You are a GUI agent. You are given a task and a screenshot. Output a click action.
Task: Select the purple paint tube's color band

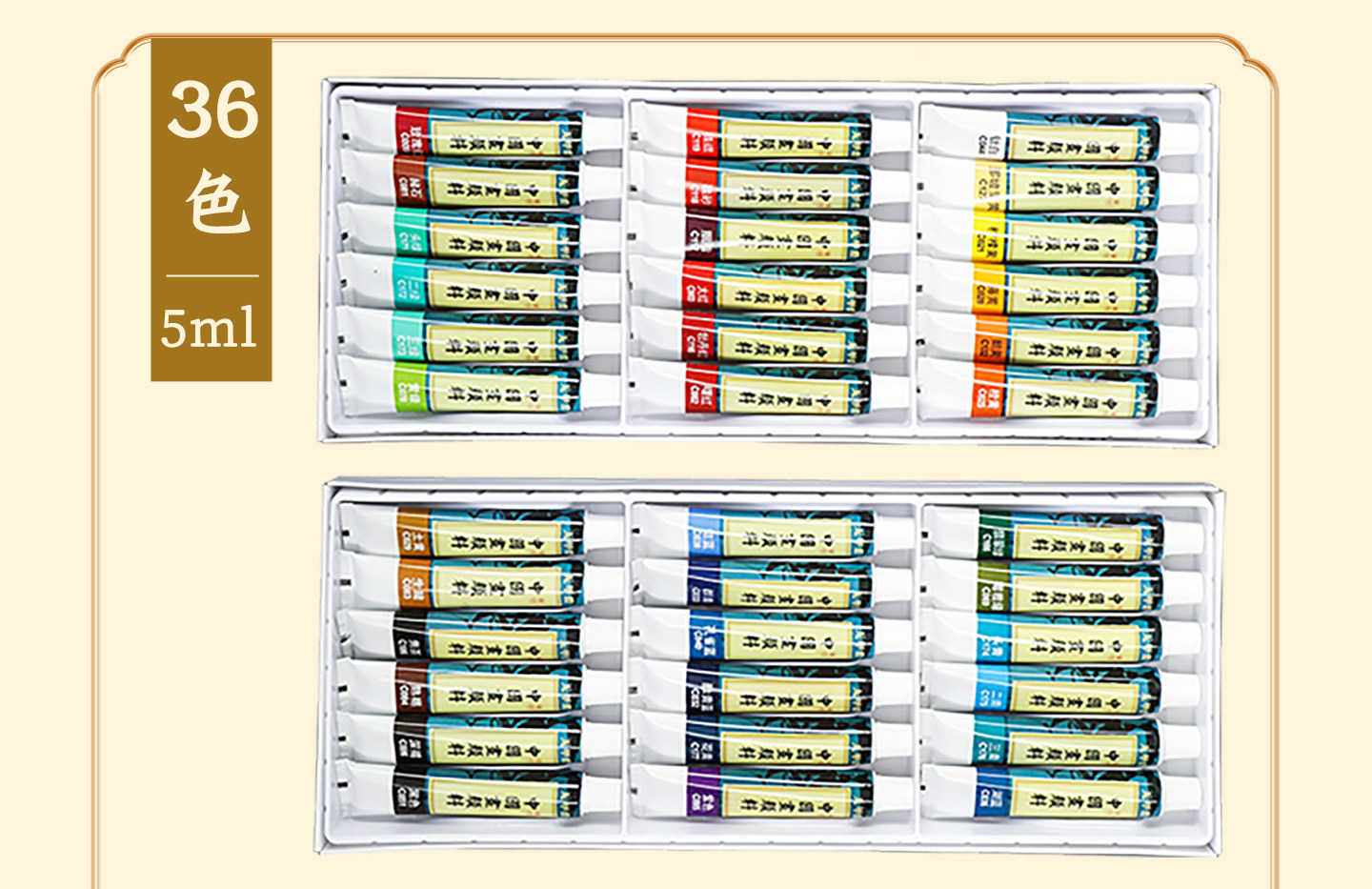(703, 793)
